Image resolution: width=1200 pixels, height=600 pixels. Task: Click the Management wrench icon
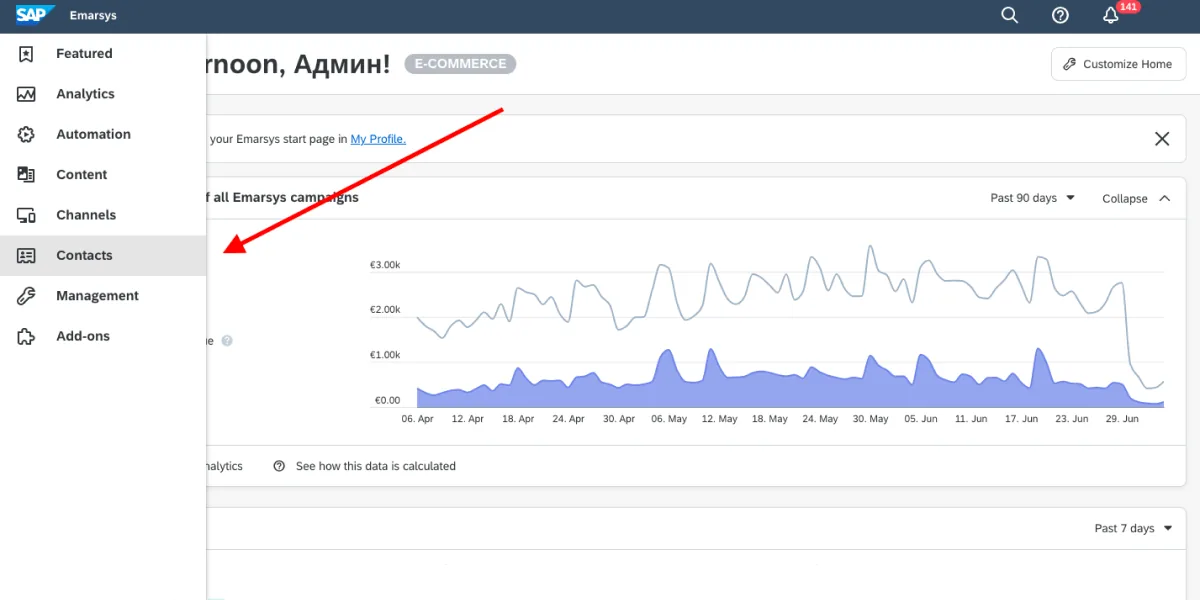[x=26, y=296]
